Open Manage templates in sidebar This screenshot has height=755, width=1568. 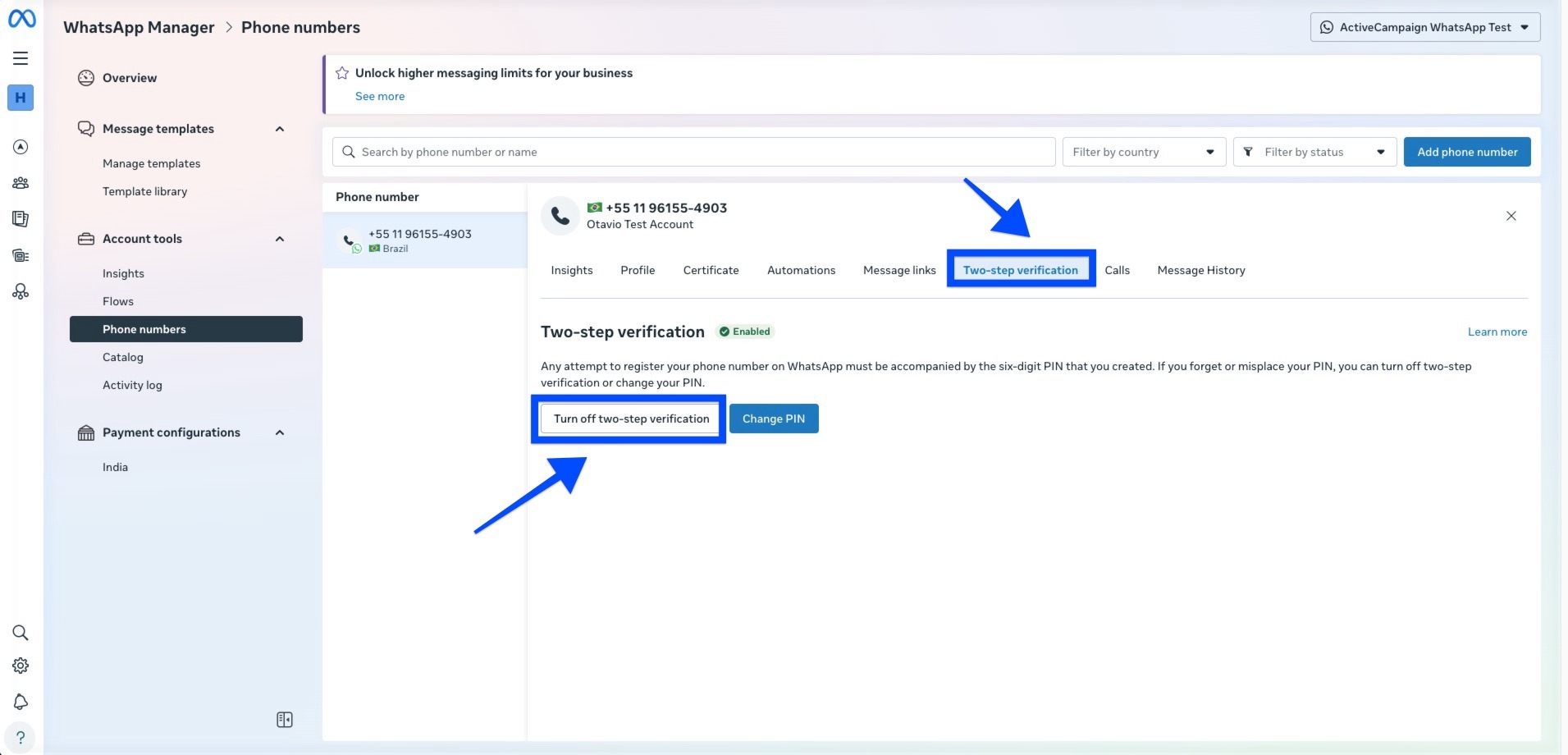coord(152,163)
